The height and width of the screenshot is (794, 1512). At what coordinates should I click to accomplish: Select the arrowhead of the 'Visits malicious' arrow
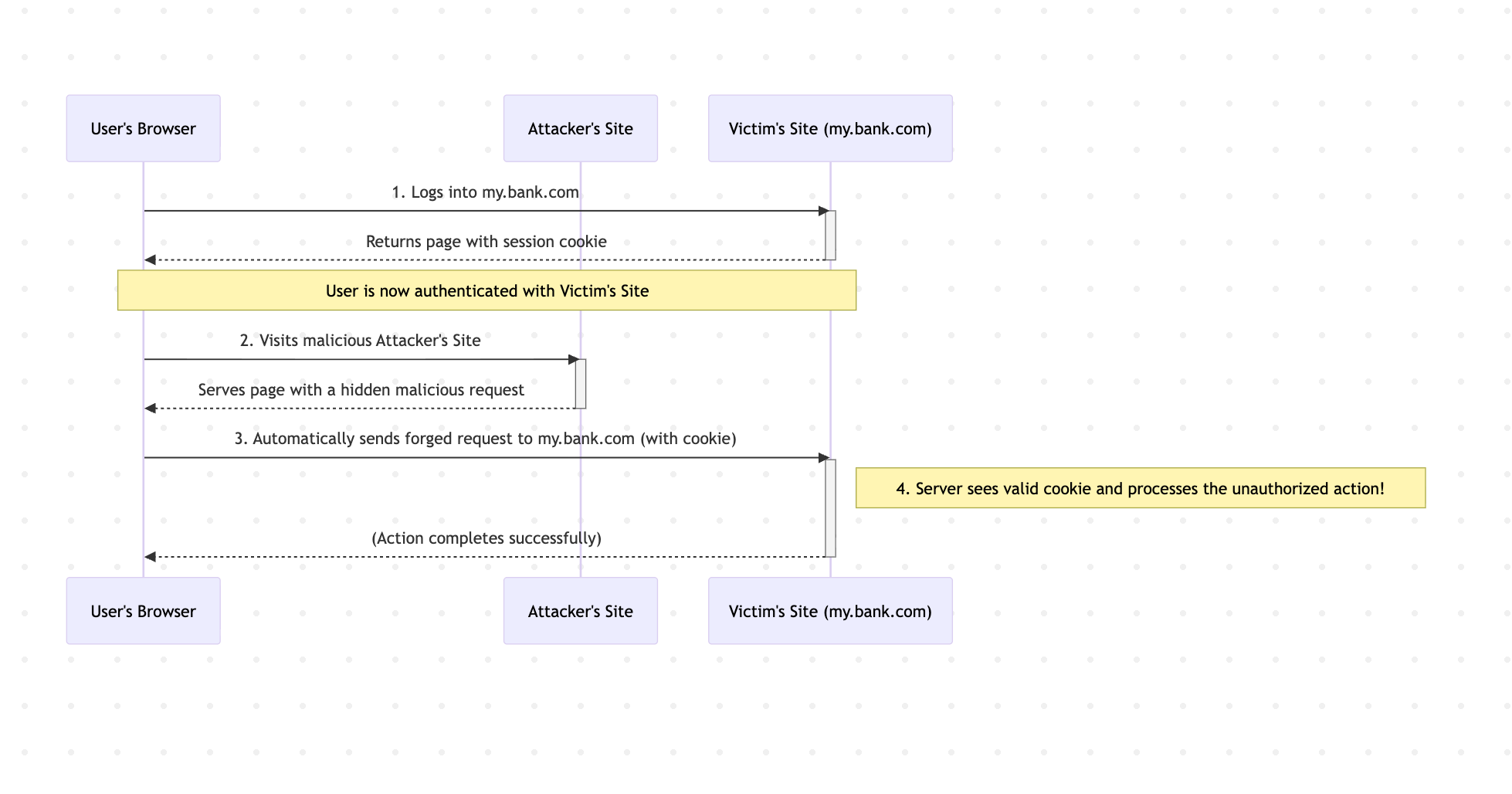[573, 359]
